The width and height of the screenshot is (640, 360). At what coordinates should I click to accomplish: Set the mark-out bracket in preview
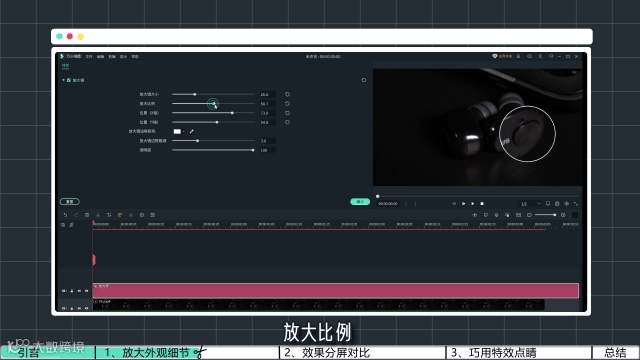pyautogui.click(x=415, y=204)
